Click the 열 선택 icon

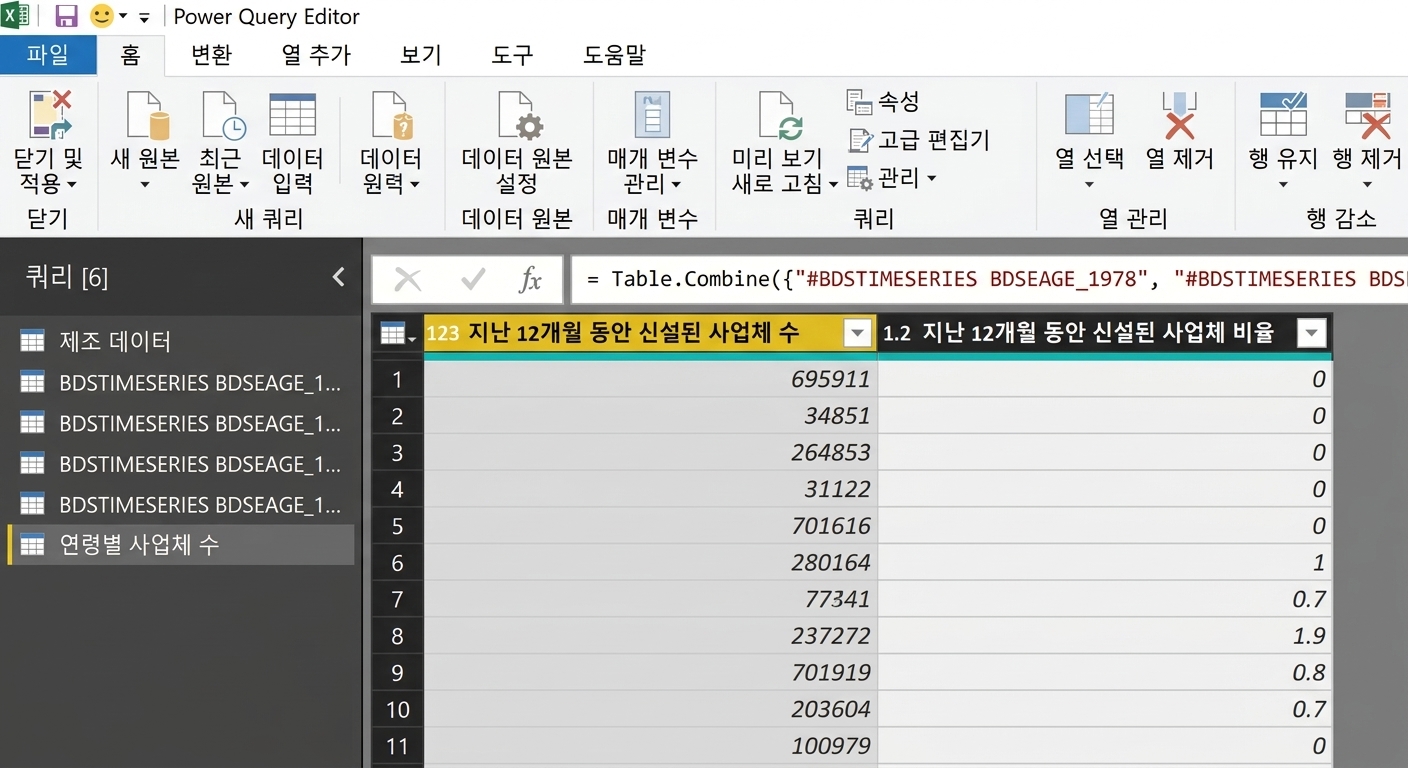coord(1090,114)
